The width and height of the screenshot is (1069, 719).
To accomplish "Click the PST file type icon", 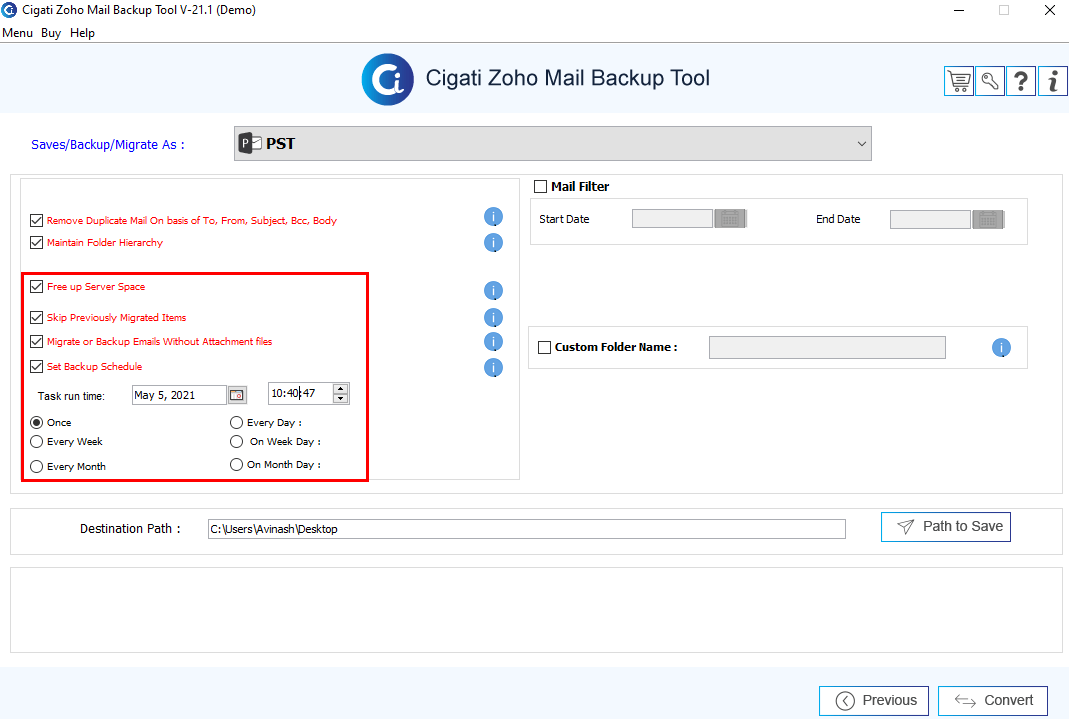I will pos(250,143).
